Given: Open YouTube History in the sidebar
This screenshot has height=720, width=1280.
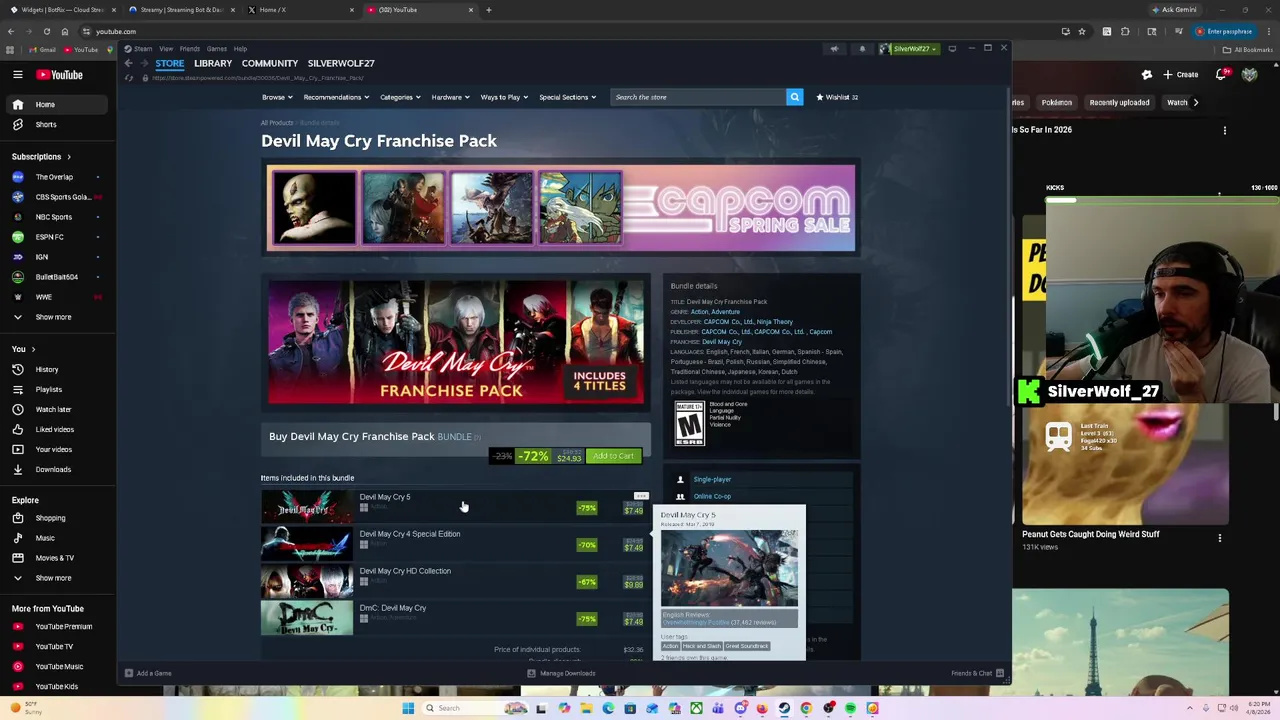Looking at the screenshot, I should point(46,369).
